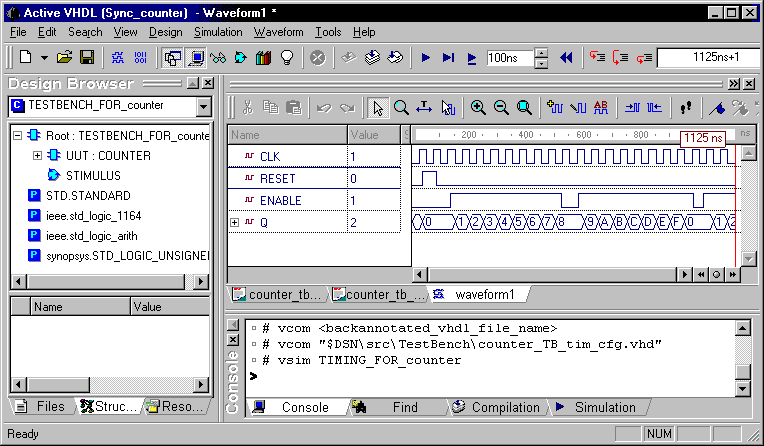The height and width of the screenshot is (446, 764).
Task: Click the Zoom Out magnifier icon
Action: point(500,107)
